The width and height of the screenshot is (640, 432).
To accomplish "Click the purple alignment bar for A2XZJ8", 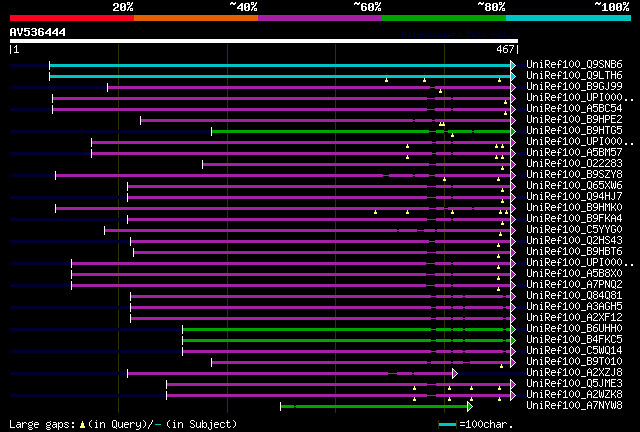I will coord(290,374).
